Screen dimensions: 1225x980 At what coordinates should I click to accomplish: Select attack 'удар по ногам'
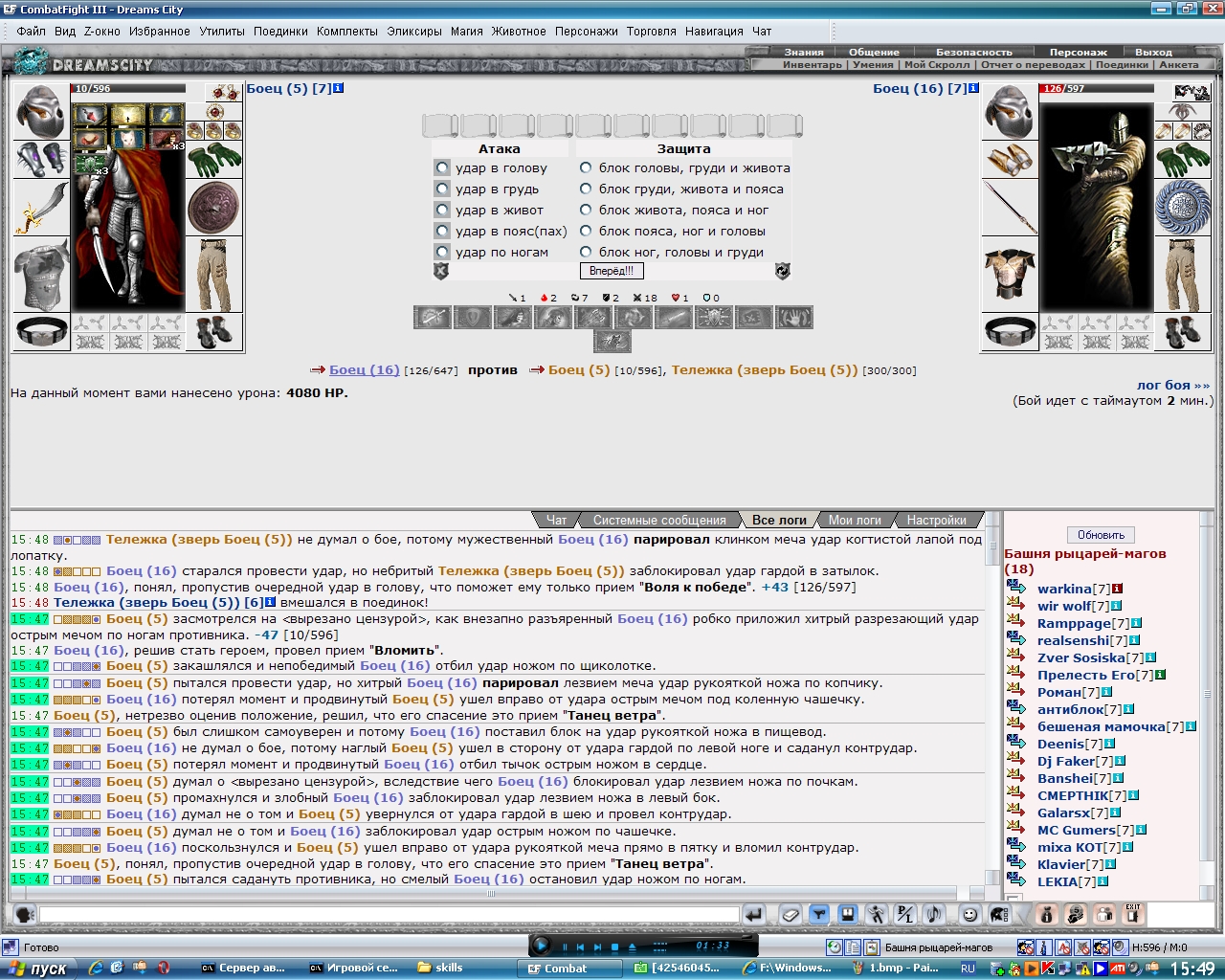pos(442,252)
